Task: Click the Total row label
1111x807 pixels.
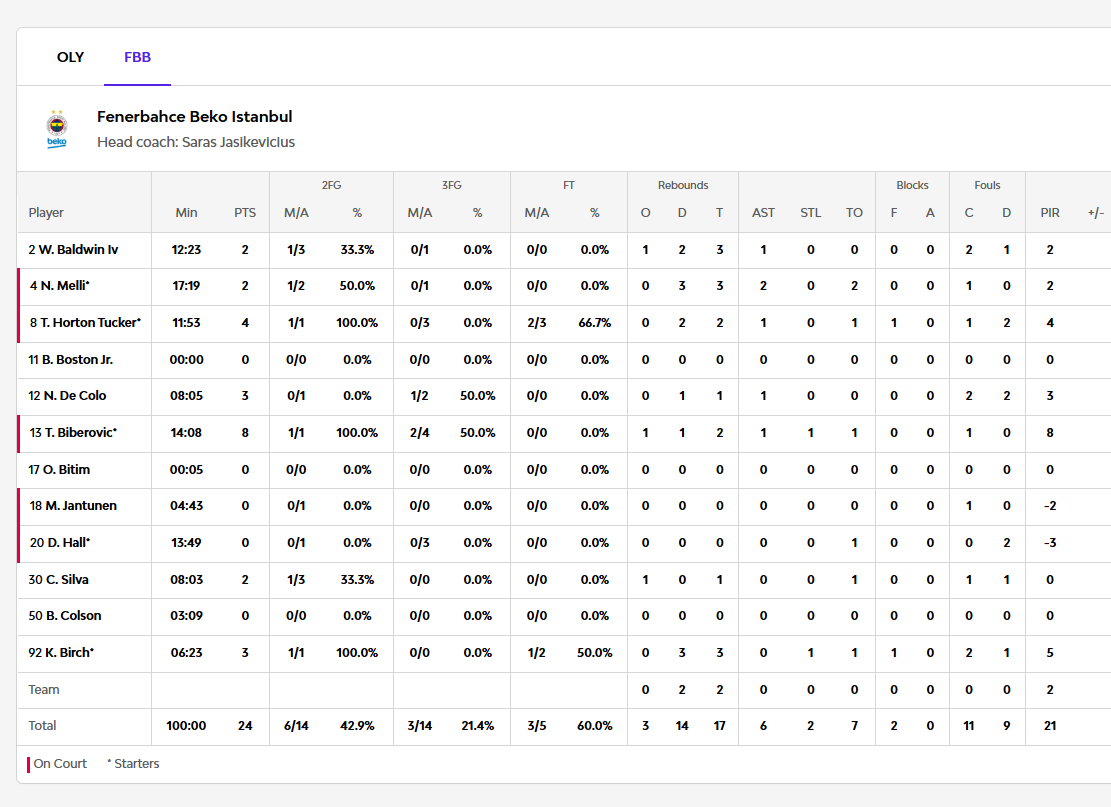Action: [x=42, y=726]
